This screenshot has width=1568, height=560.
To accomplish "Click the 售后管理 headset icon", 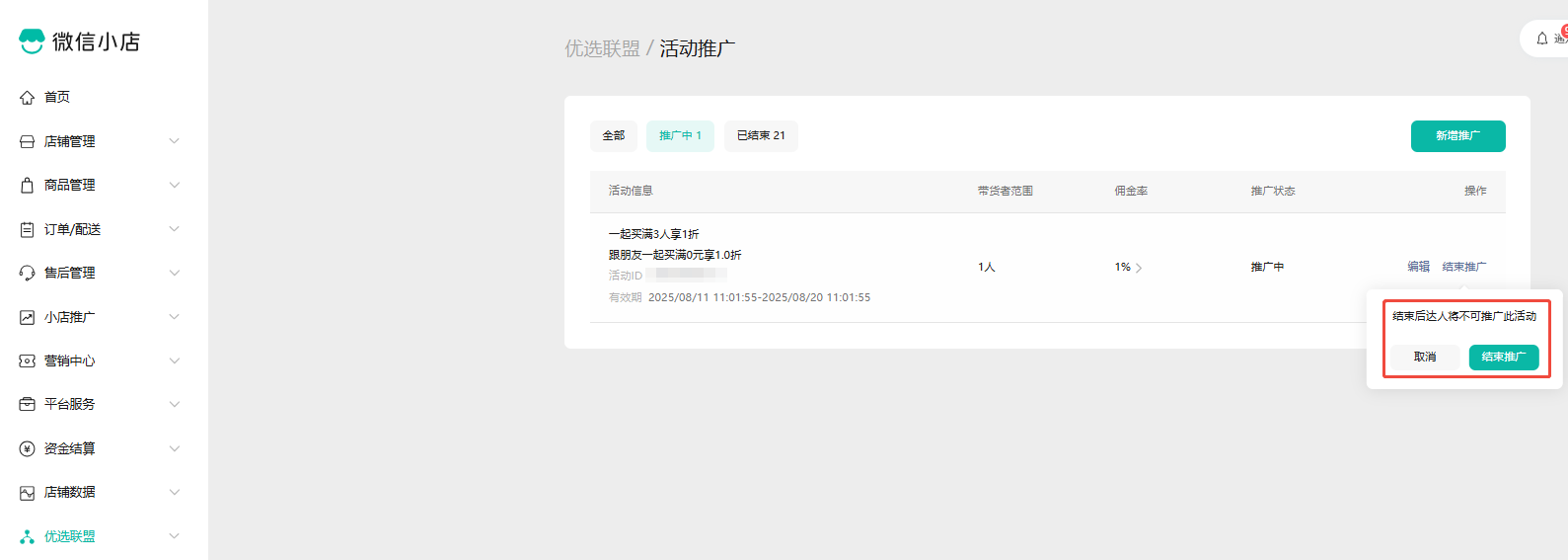I will pyautogui.click(x=28, y=274).
